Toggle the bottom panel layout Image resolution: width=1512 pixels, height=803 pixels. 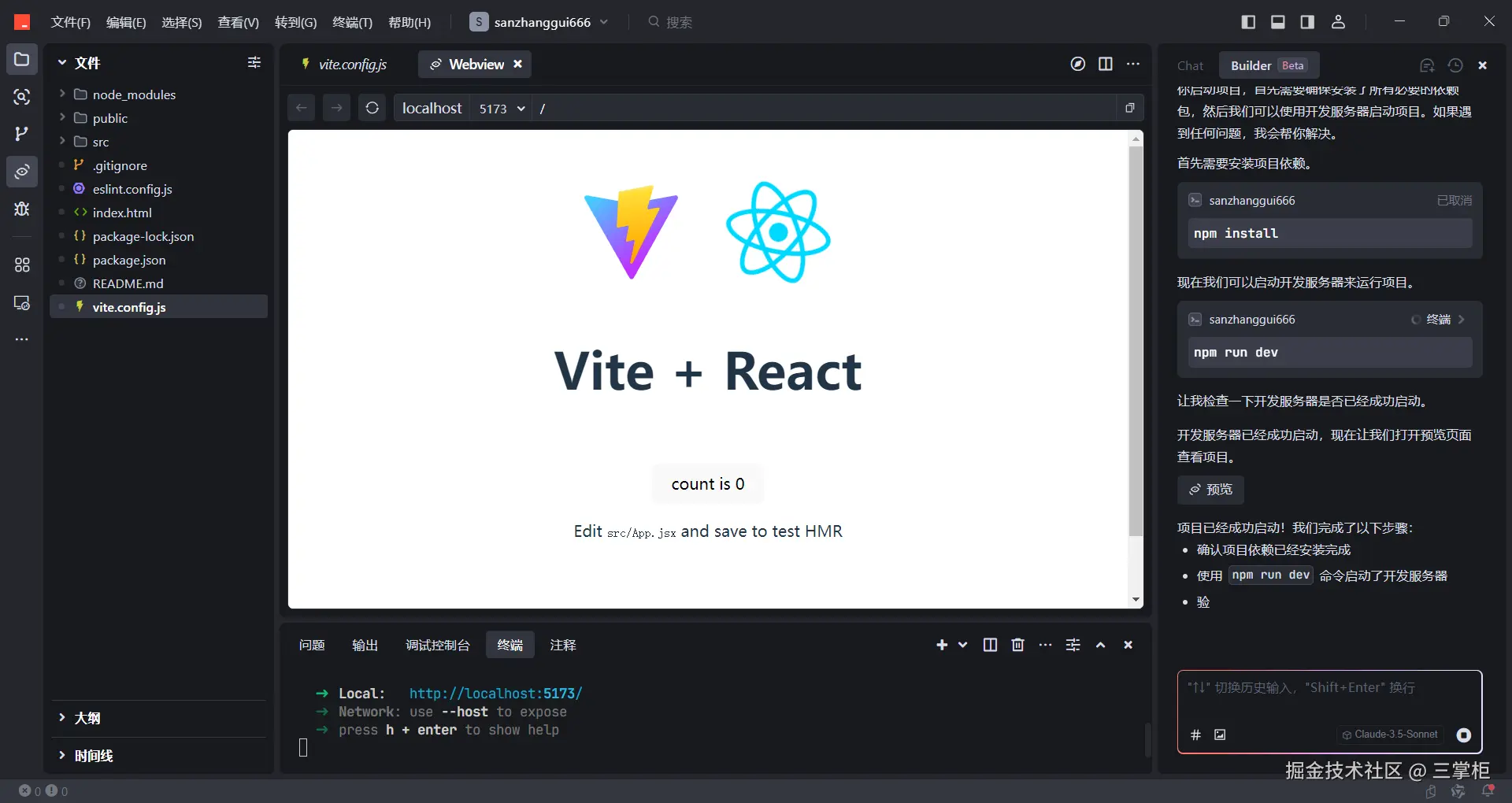click(x=1278, y=22)
